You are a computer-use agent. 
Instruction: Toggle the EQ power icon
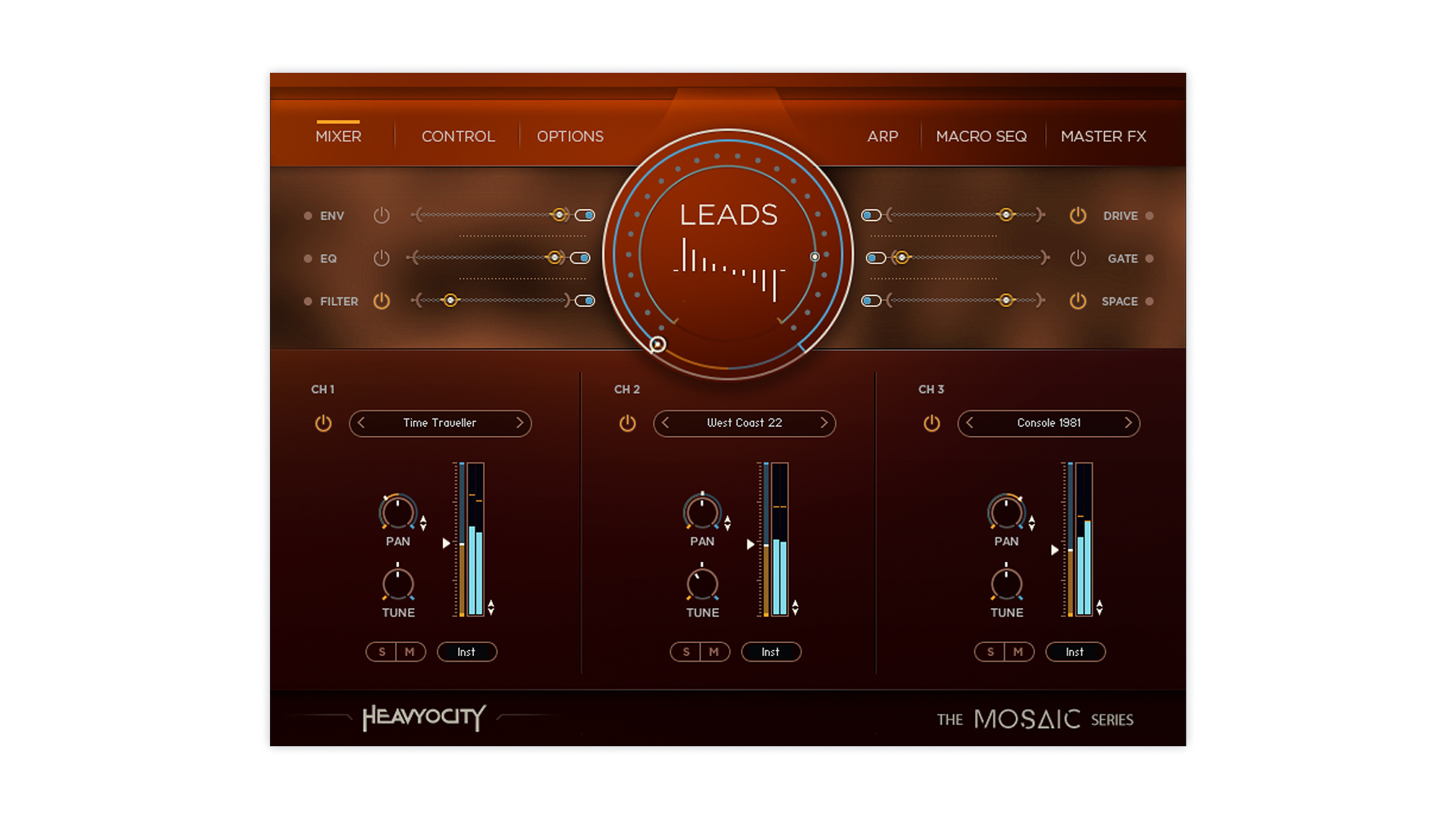pyautogui.click(x=381, y=259)
